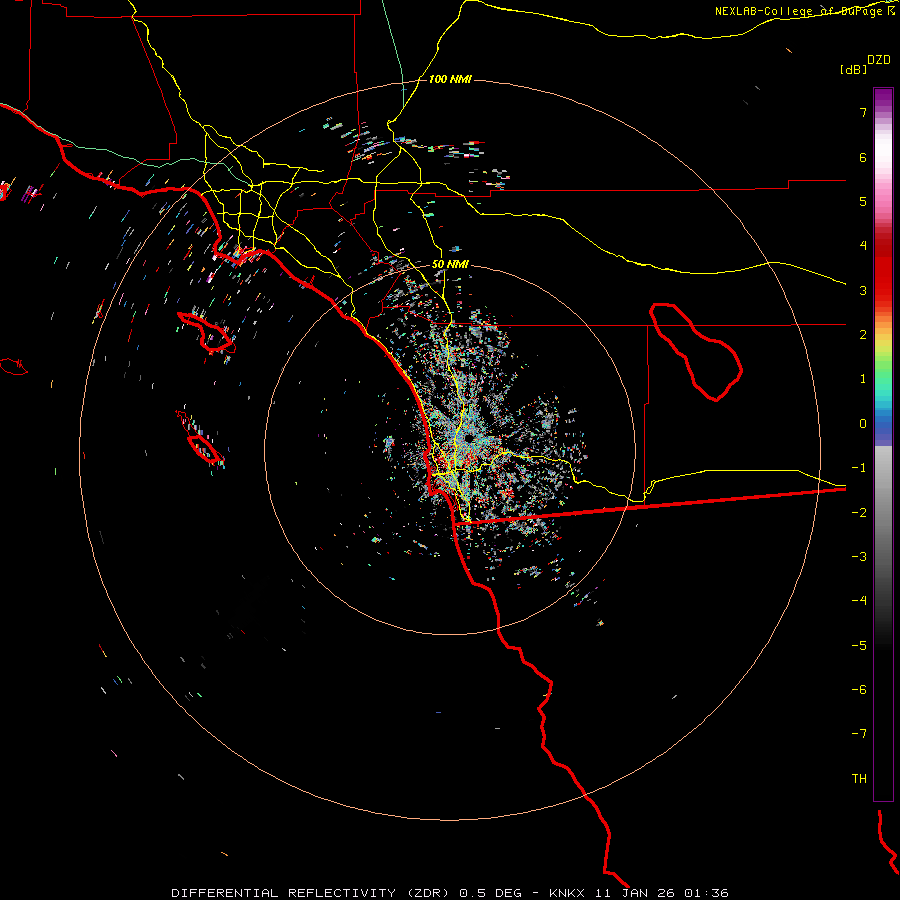The width and height of the screenshot is (900, 900).
Task: Select the "DZD" product label above color scale
Action: pyautogui.click(x=879, y=60)
